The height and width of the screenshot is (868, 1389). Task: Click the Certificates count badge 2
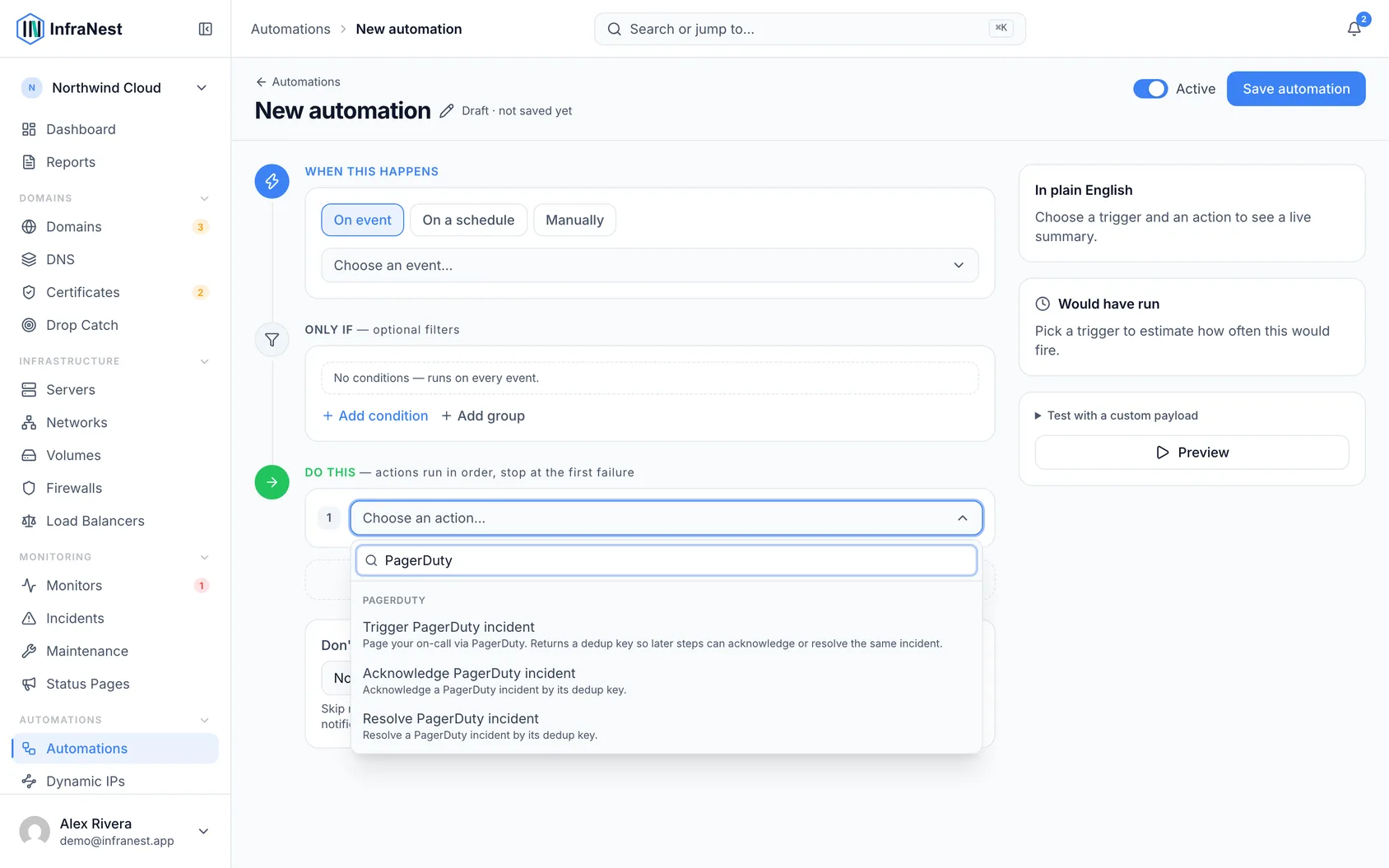200,293
